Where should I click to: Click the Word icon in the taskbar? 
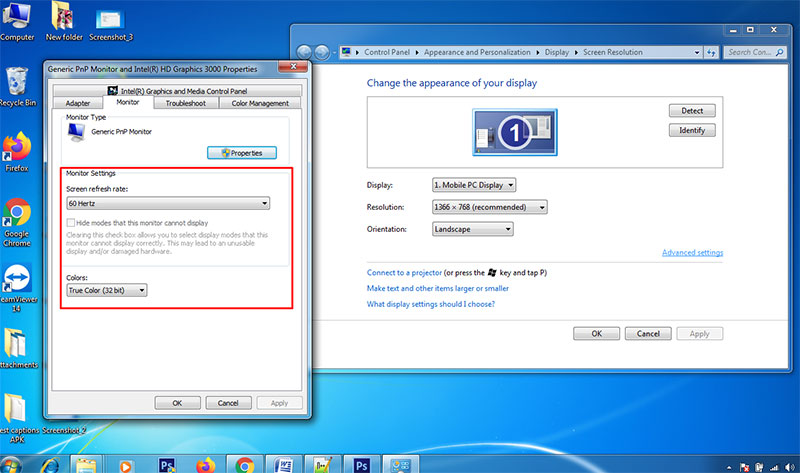tap(283, 465)
